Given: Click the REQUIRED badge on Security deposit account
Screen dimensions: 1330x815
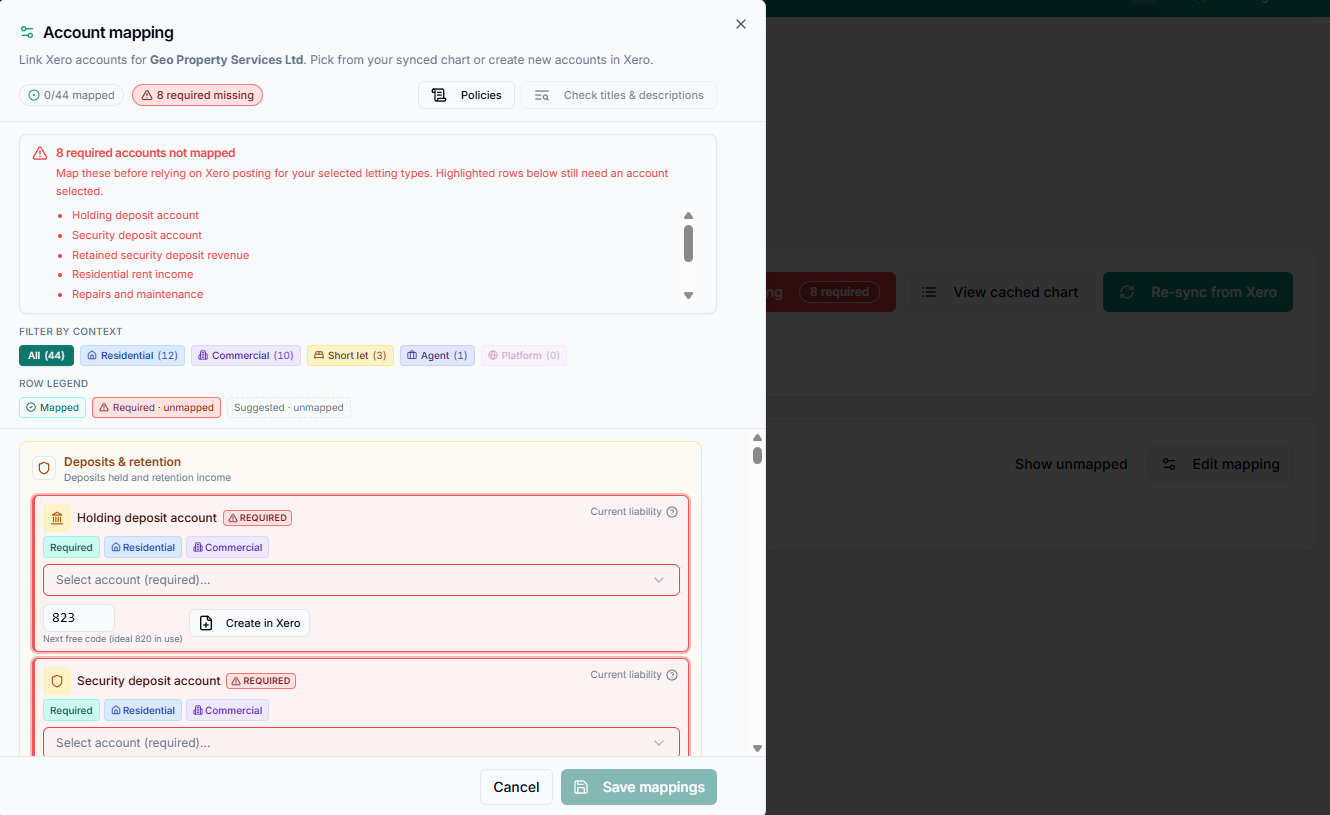Looking at the screenshot, I should pos(261,681).
